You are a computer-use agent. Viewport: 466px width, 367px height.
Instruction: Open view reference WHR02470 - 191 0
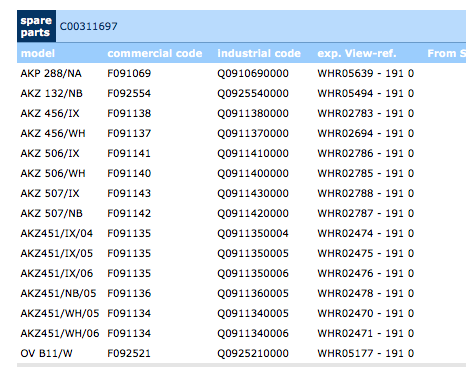pyautogui.click(x=366, y=313)
